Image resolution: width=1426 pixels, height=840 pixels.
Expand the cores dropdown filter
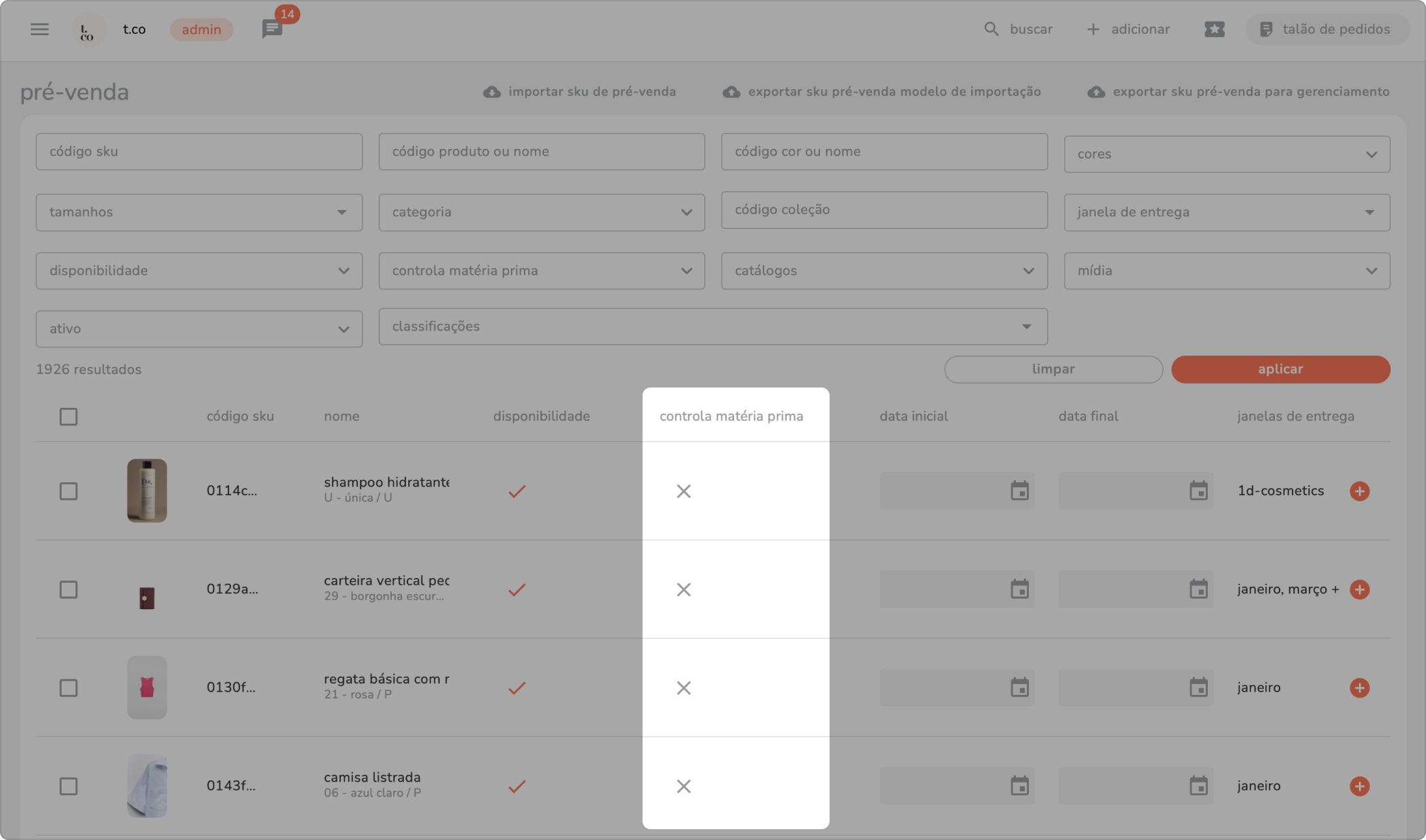coord(1226,154)
